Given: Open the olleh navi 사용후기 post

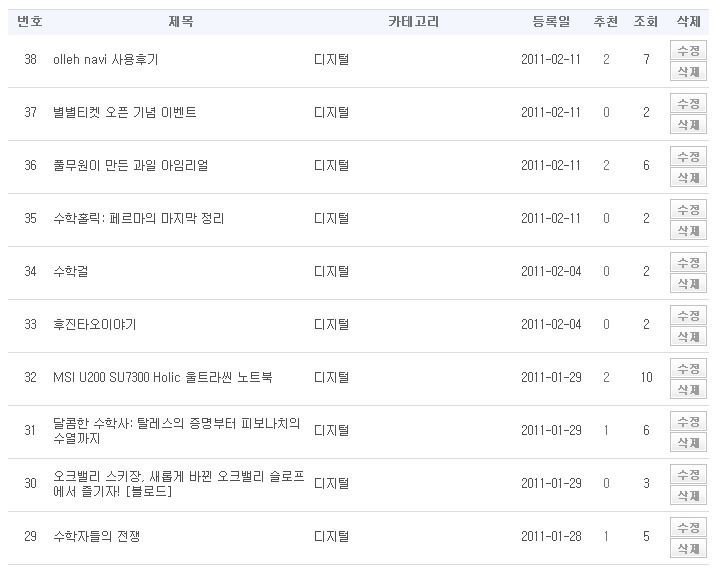Looking at the screenshot, I should (x=106, y=59).
